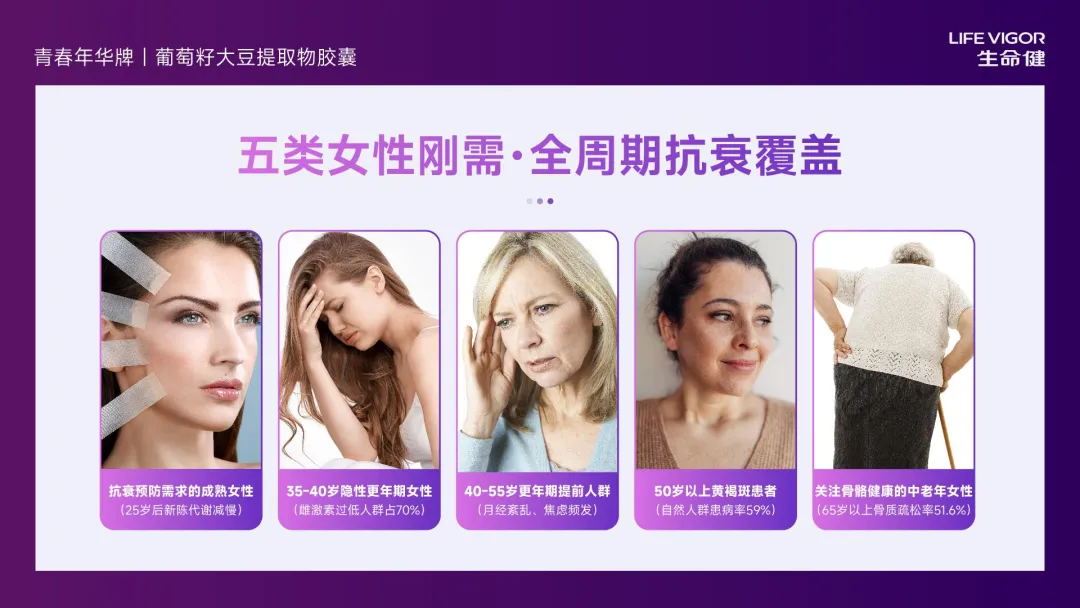Click the LIFE VIGOR logo text
The width and height of the screenshot is (1080, 608).
pyautogui.click(x=997, y=39)
